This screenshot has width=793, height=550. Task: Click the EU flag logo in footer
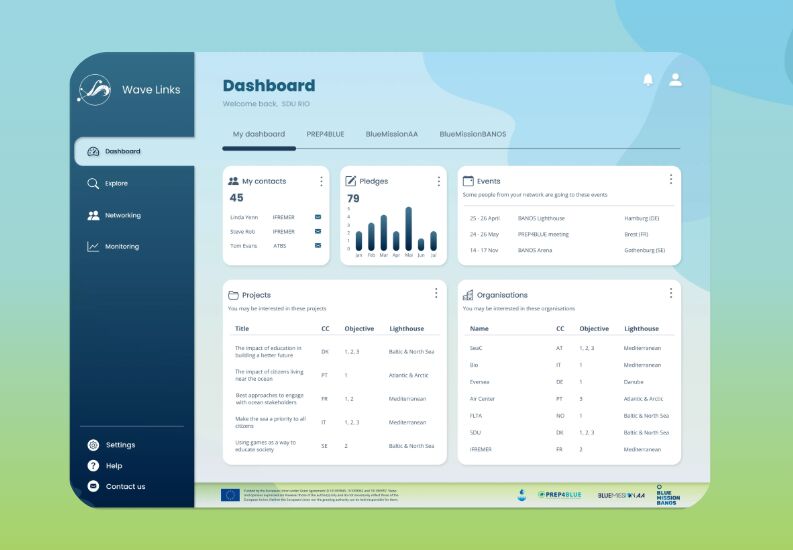point(230,495)
